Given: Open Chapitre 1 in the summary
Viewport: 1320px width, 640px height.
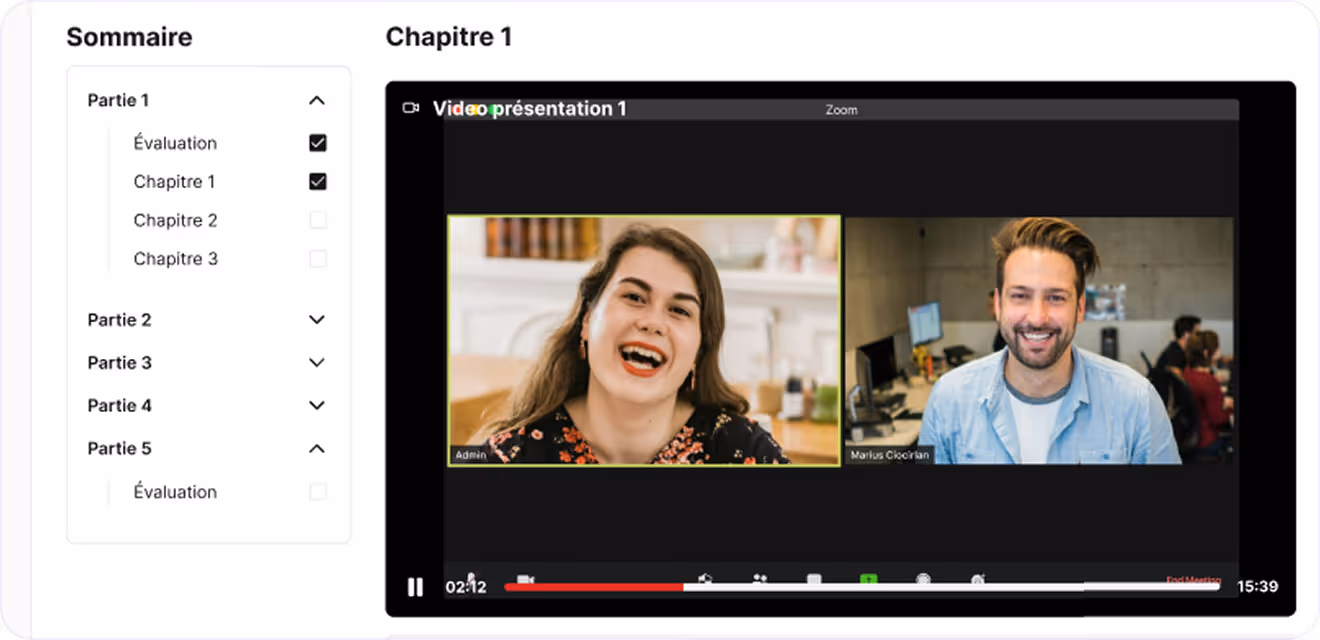Looking at the screenshot, I should (174, 182).
